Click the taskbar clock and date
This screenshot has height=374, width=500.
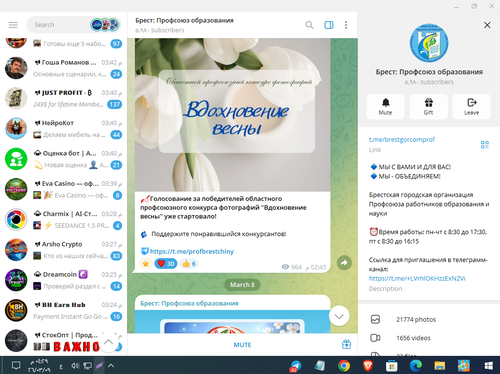[39, 366]
